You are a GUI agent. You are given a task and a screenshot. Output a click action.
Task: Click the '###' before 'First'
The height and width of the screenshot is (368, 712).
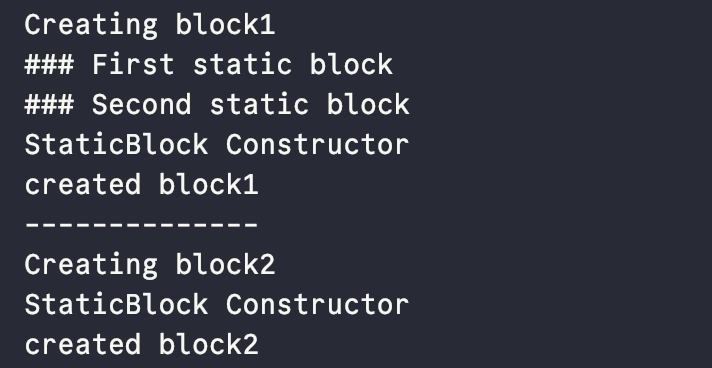[x=49, y=65]
